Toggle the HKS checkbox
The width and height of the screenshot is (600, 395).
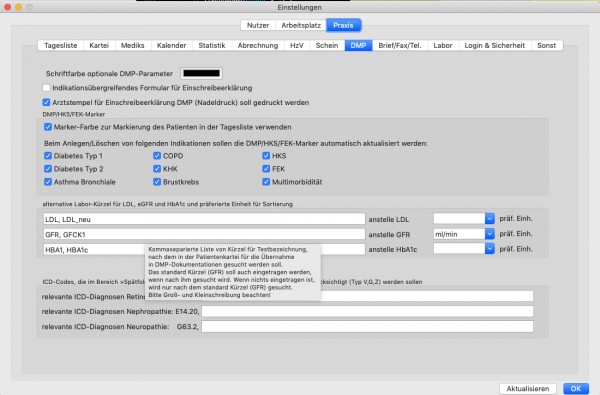(266, 156)
